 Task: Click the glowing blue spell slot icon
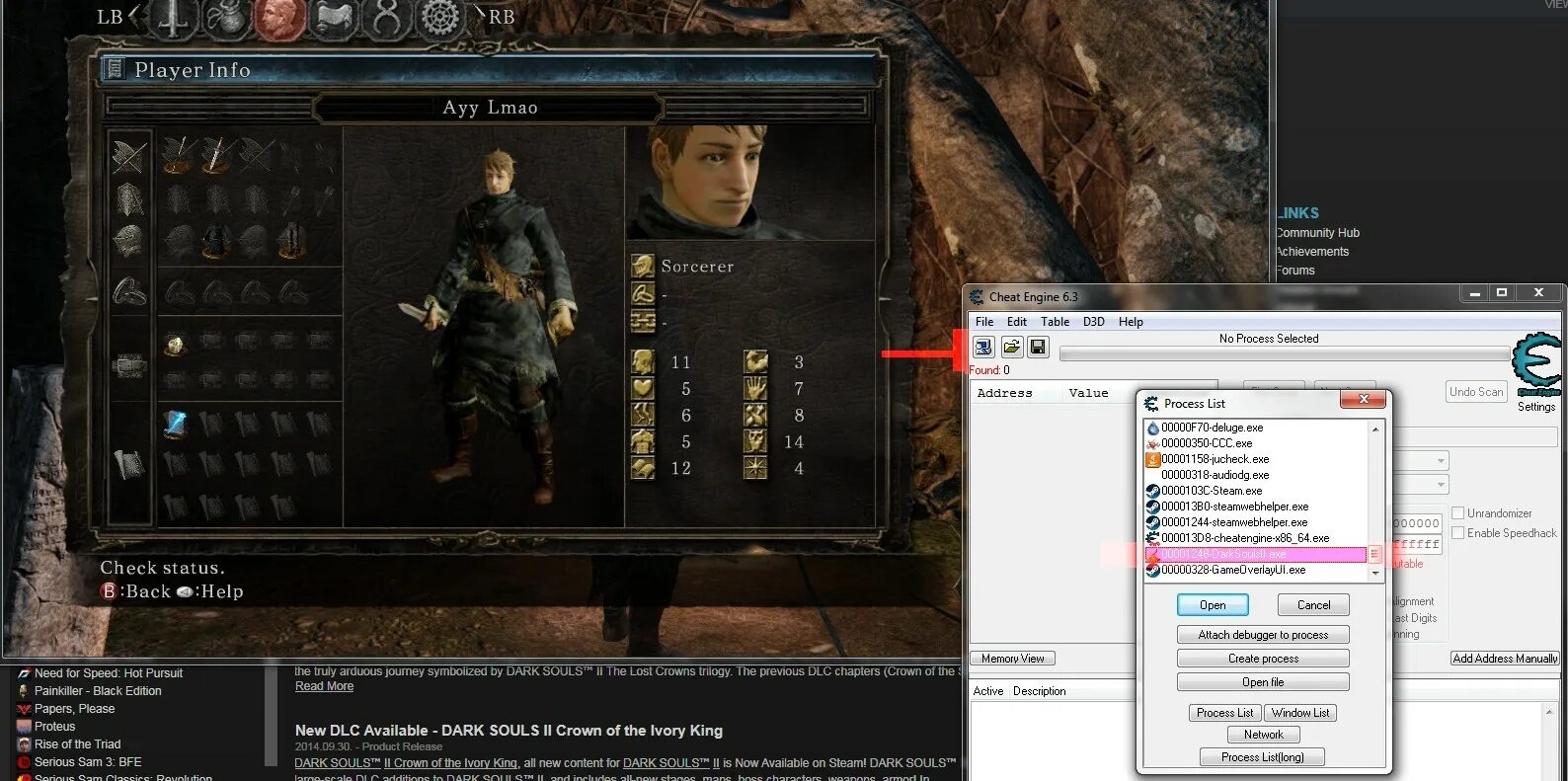[x=176, y=425]
